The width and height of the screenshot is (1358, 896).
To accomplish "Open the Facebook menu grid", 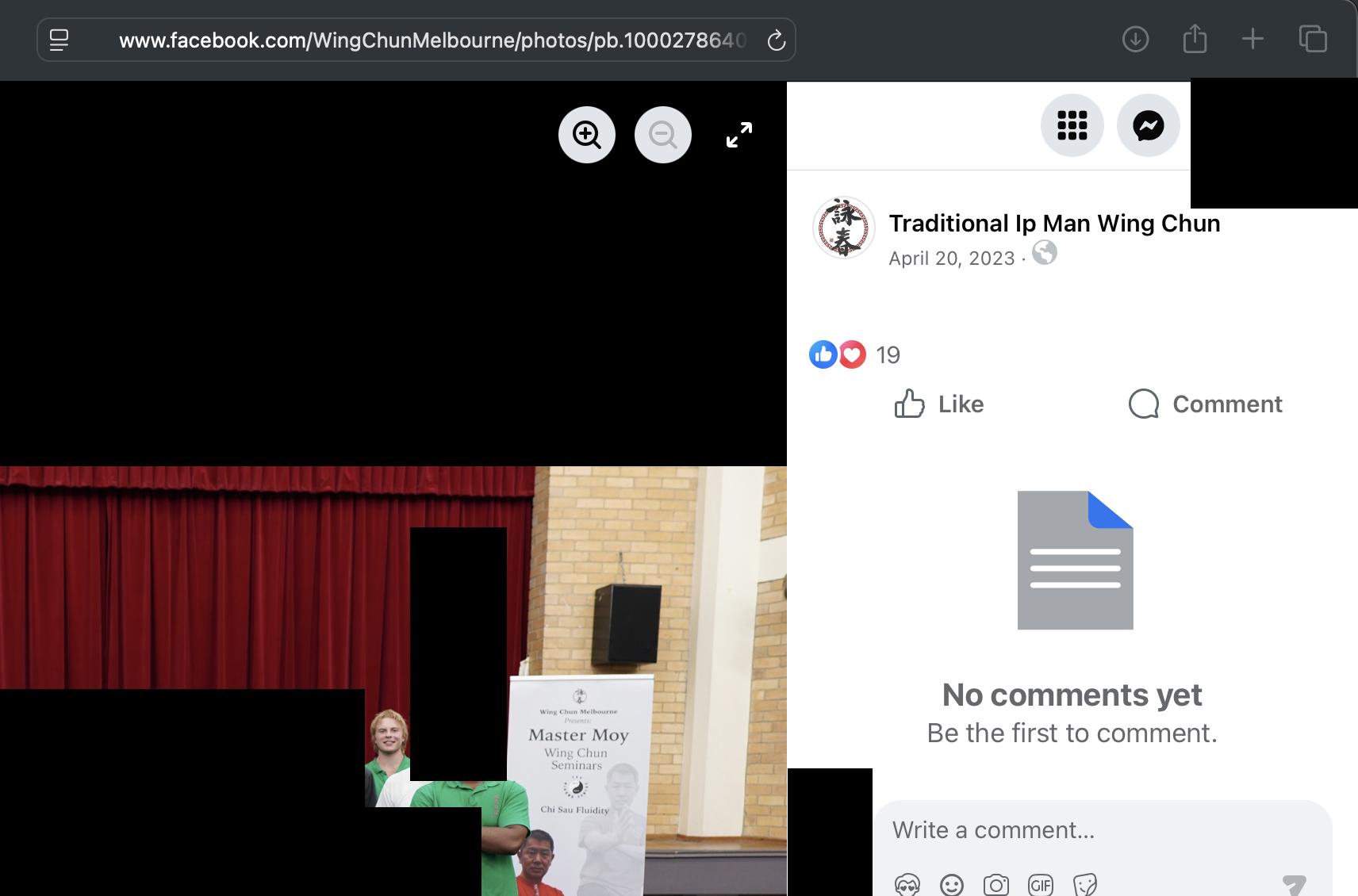I will pyautogui.click(x=1072, y=125).
